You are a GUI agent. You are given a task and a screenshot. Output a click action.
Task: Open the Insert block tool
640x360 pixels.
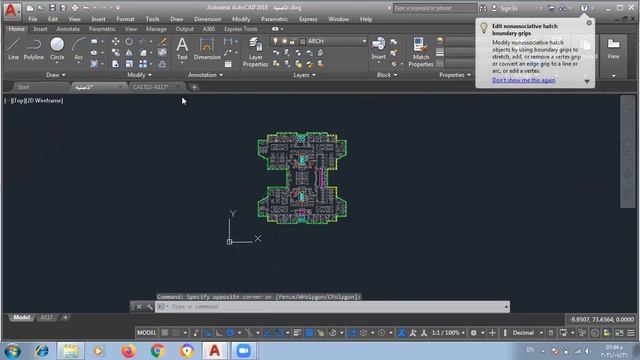[378, 49]
